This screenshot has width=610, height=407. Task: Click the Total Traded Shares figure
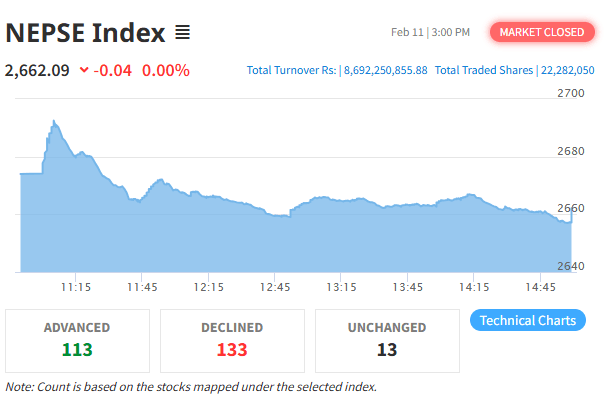tap(567, 71)
